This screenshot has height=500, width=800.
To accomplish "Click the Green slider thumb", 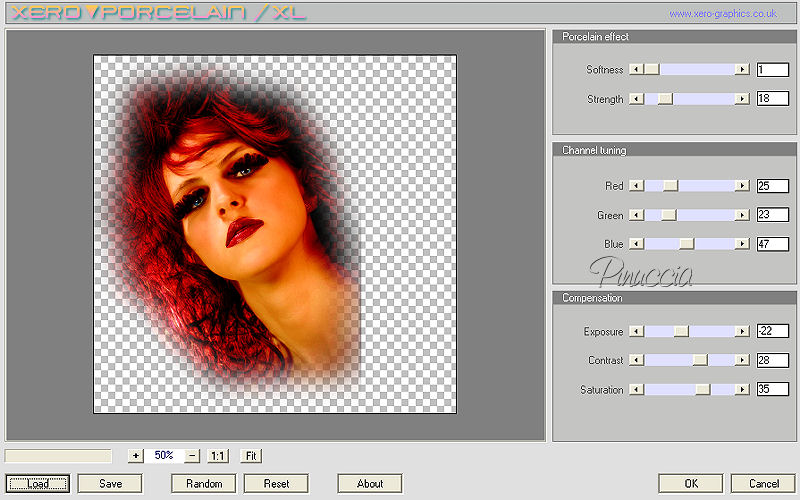I will tap(669, 215).
